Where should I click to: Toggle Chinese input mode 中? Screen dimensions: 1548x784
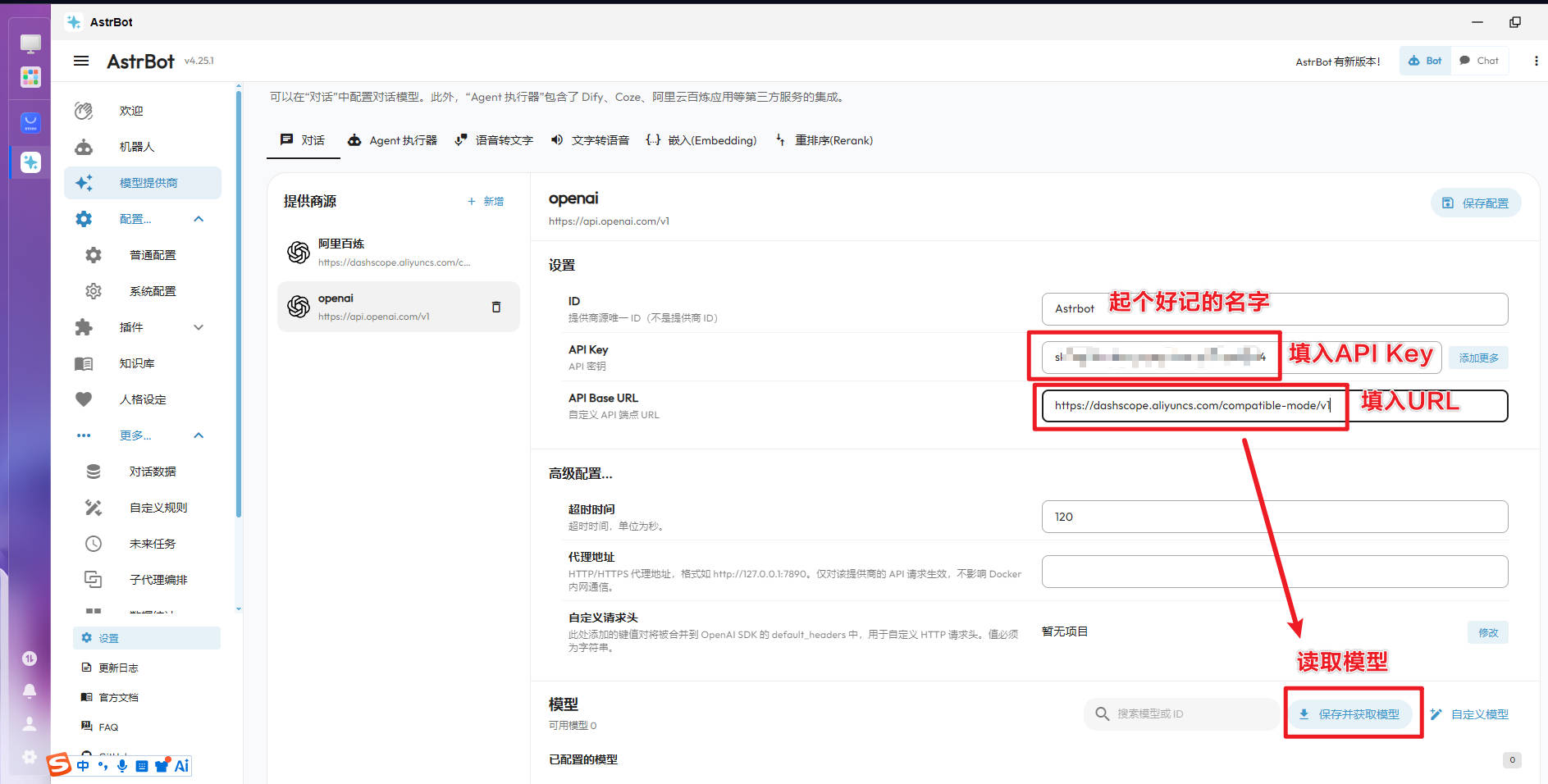click(x=83, y=766)
